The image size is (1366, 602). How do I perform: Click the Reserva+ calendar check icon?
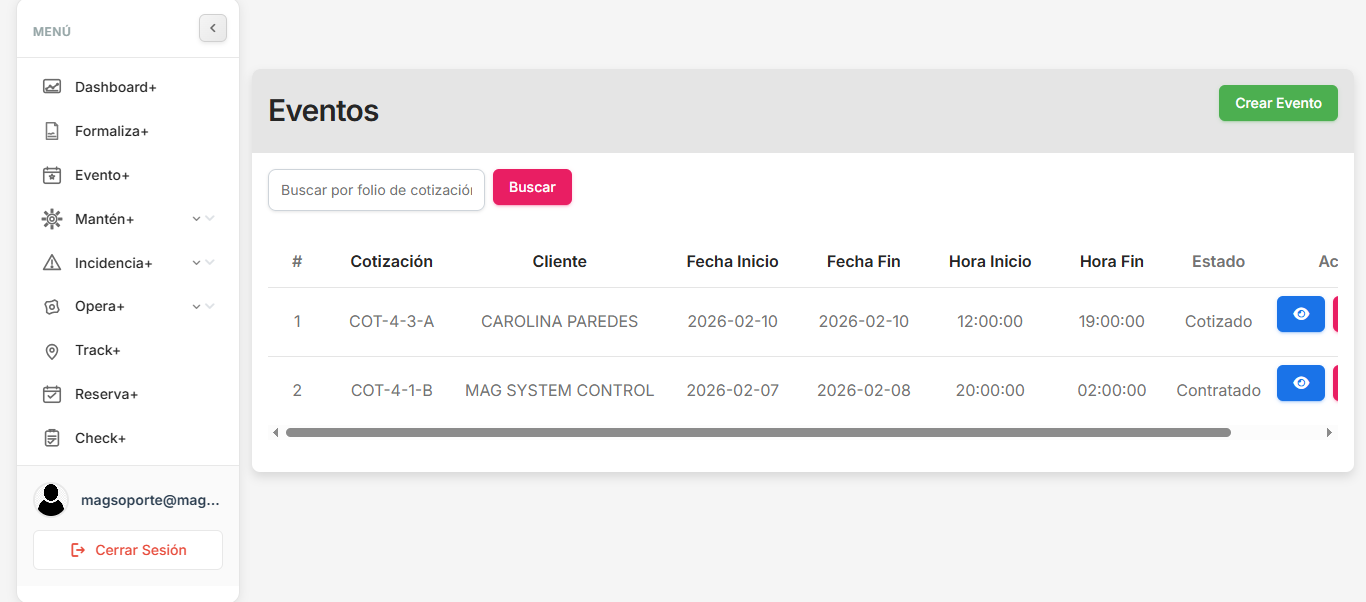[x=52, y=394]
